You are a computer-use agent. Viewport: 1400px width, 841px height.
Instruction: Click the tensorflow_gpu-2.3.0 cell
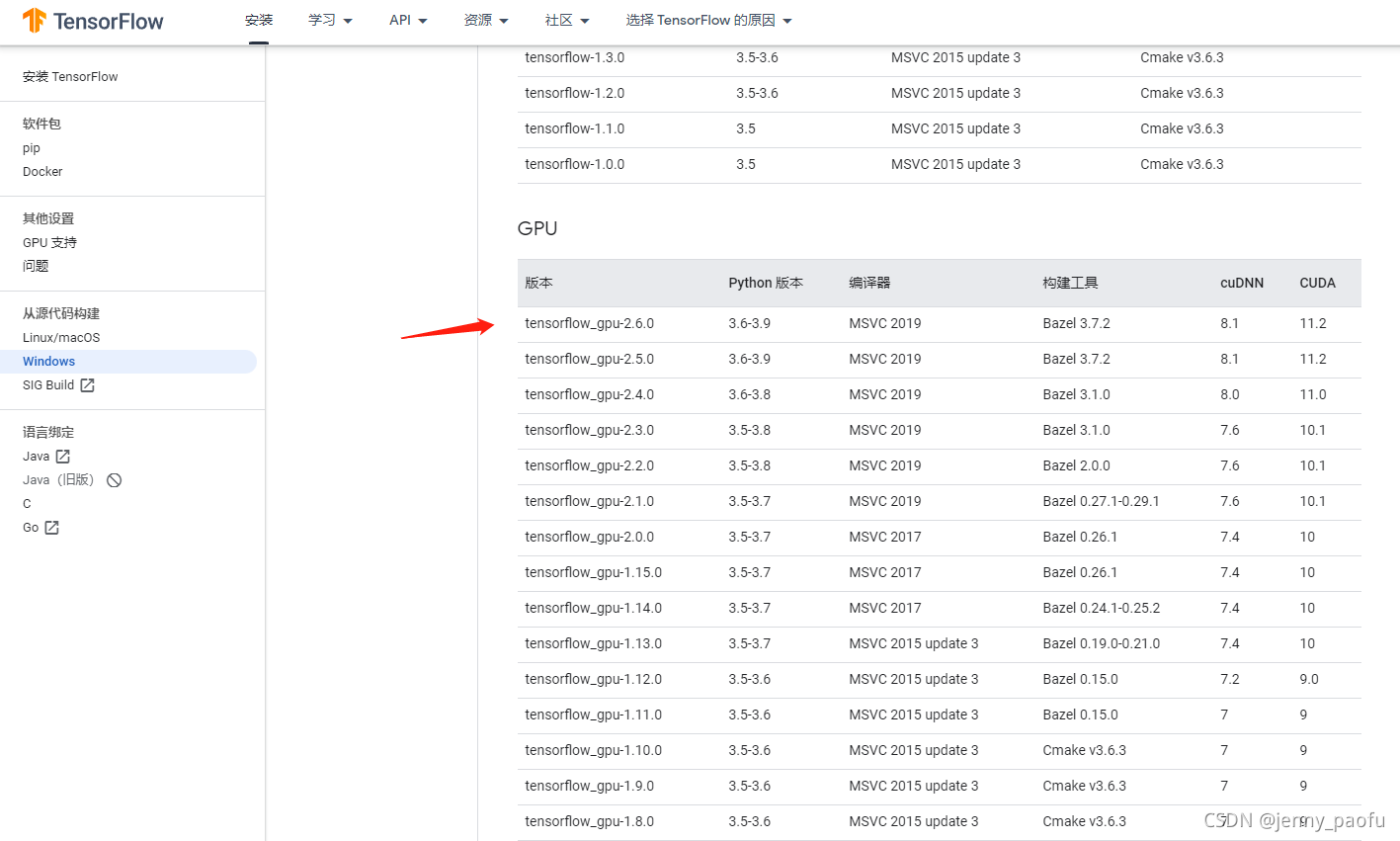tap(590, 430)
